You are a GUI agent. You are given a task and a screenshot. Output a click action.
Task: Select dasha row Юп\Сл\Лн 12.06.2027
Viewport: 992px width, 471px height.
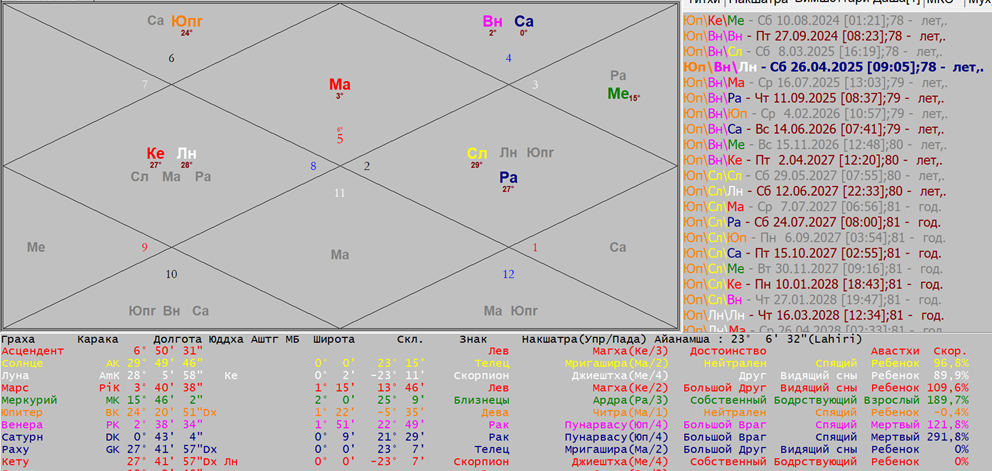click(x=814, y=191)
